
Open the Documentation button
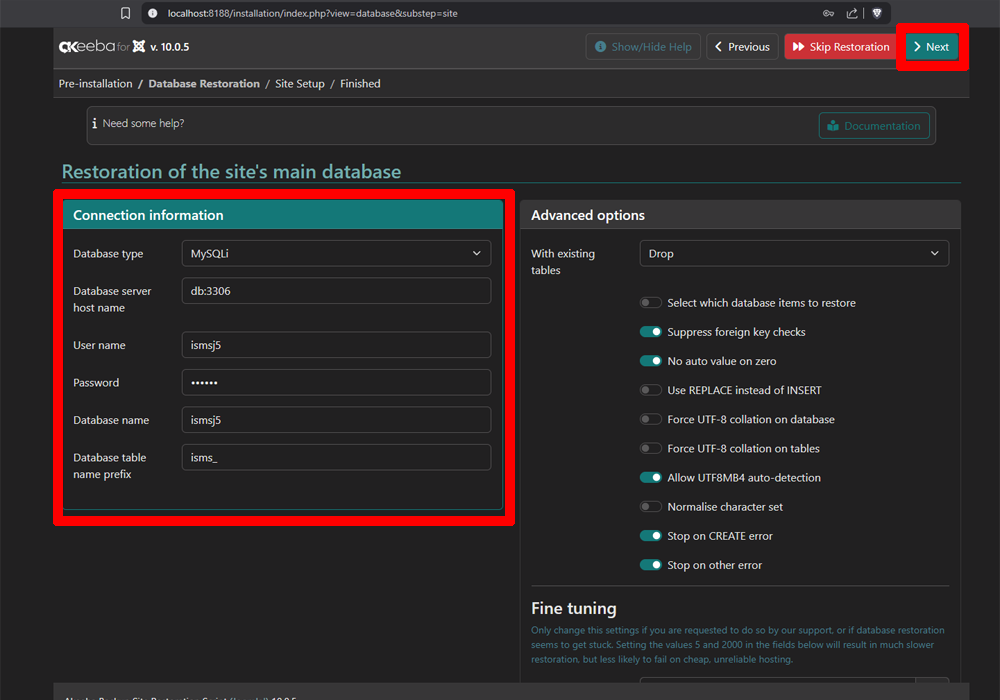click(874, 126)
